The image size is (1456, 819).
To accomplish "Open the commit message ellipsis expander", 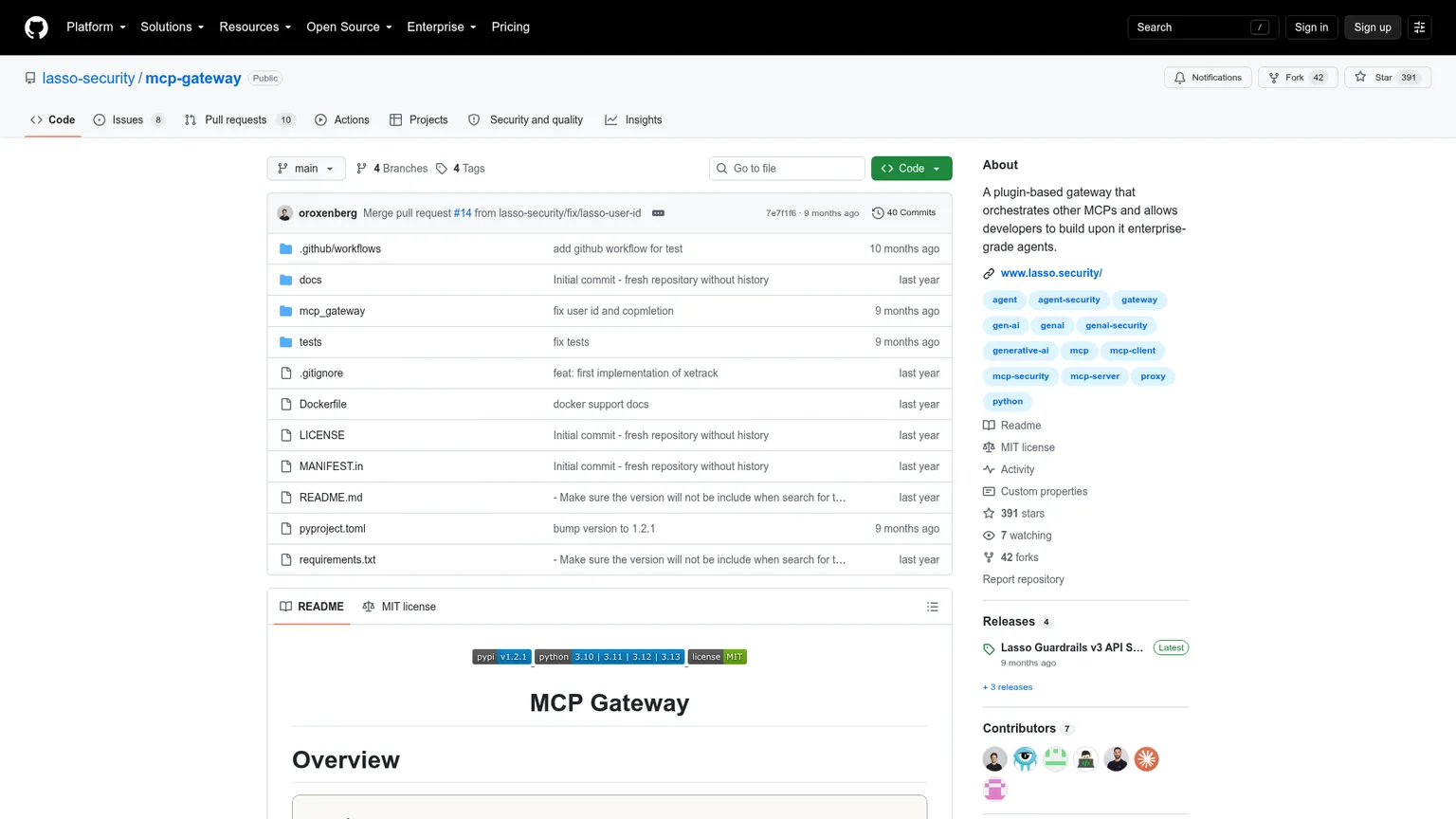I will 658,213.
